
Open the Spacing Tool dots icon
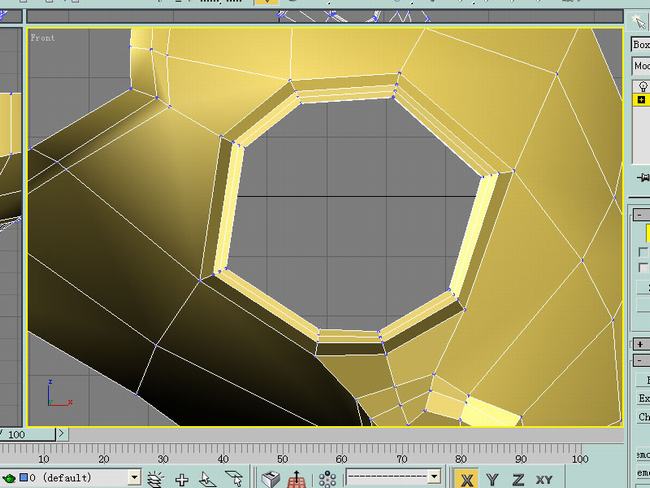[x=327, y=479]
